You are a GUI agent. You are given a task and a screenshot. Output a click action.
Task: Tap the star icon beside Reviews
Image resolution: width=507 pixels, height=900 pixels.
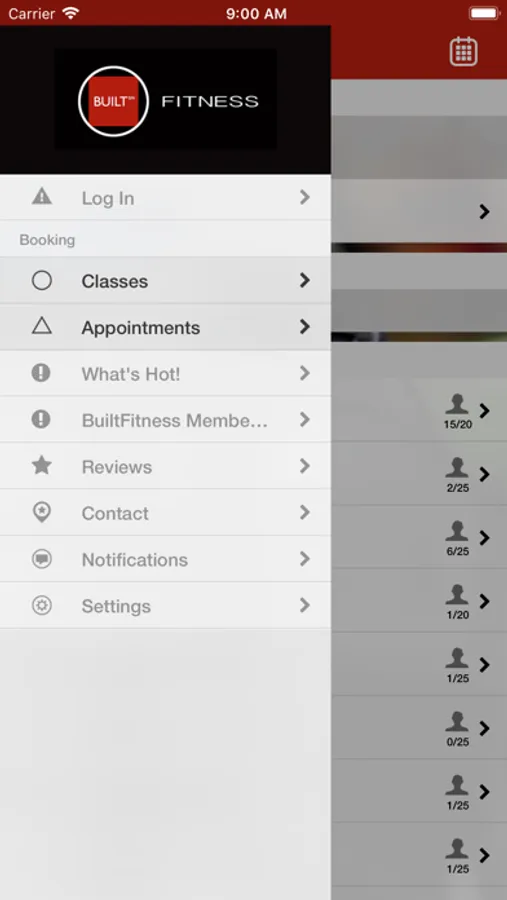pos(42,465)
